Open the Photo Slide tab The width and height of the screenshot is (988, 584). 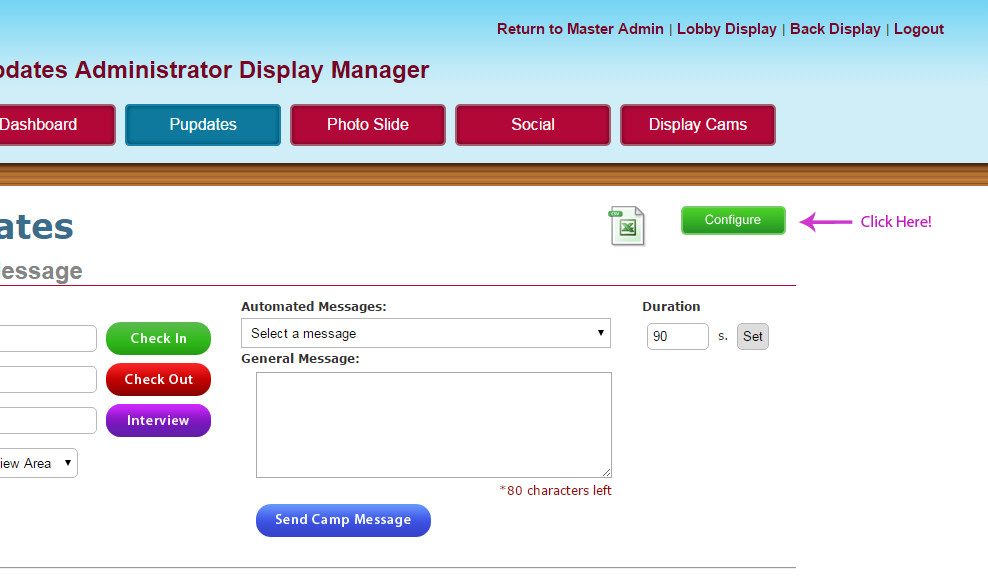pyautogui.click(x=368, y=125)
